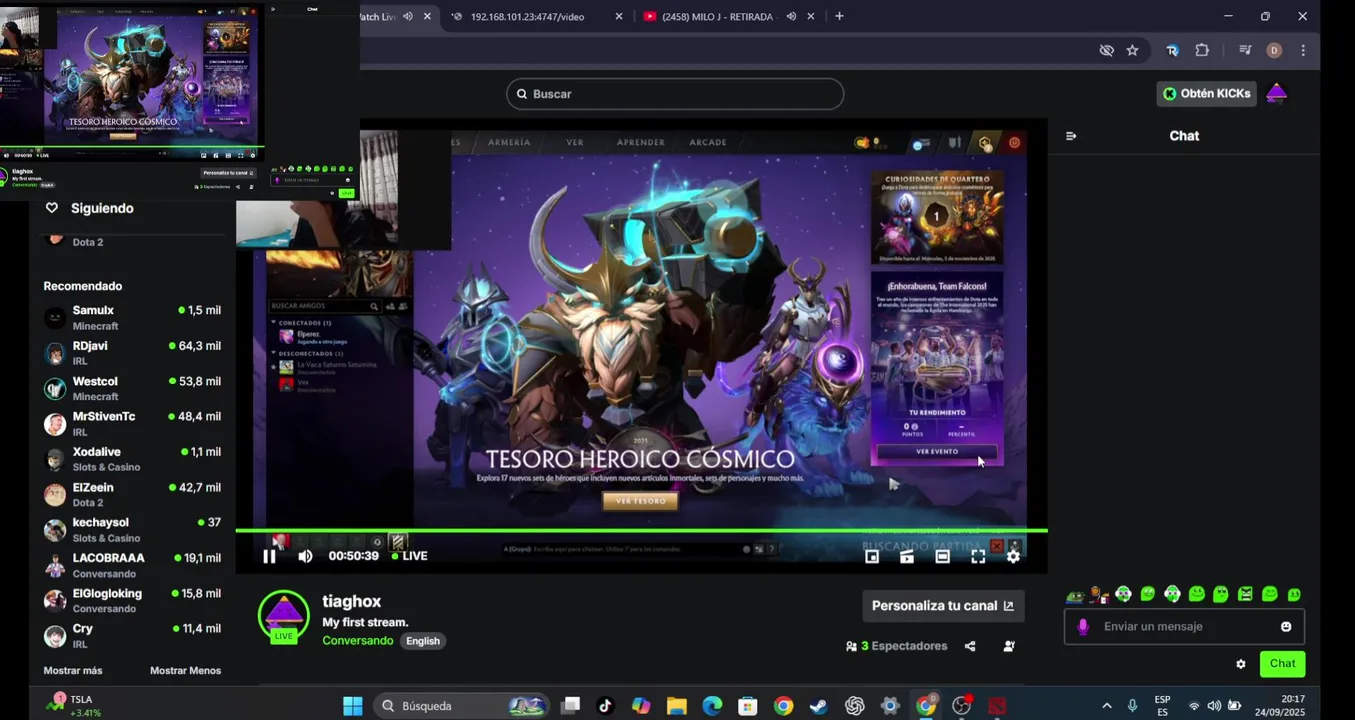Open Steam from the taskbar

click(818, 706)
